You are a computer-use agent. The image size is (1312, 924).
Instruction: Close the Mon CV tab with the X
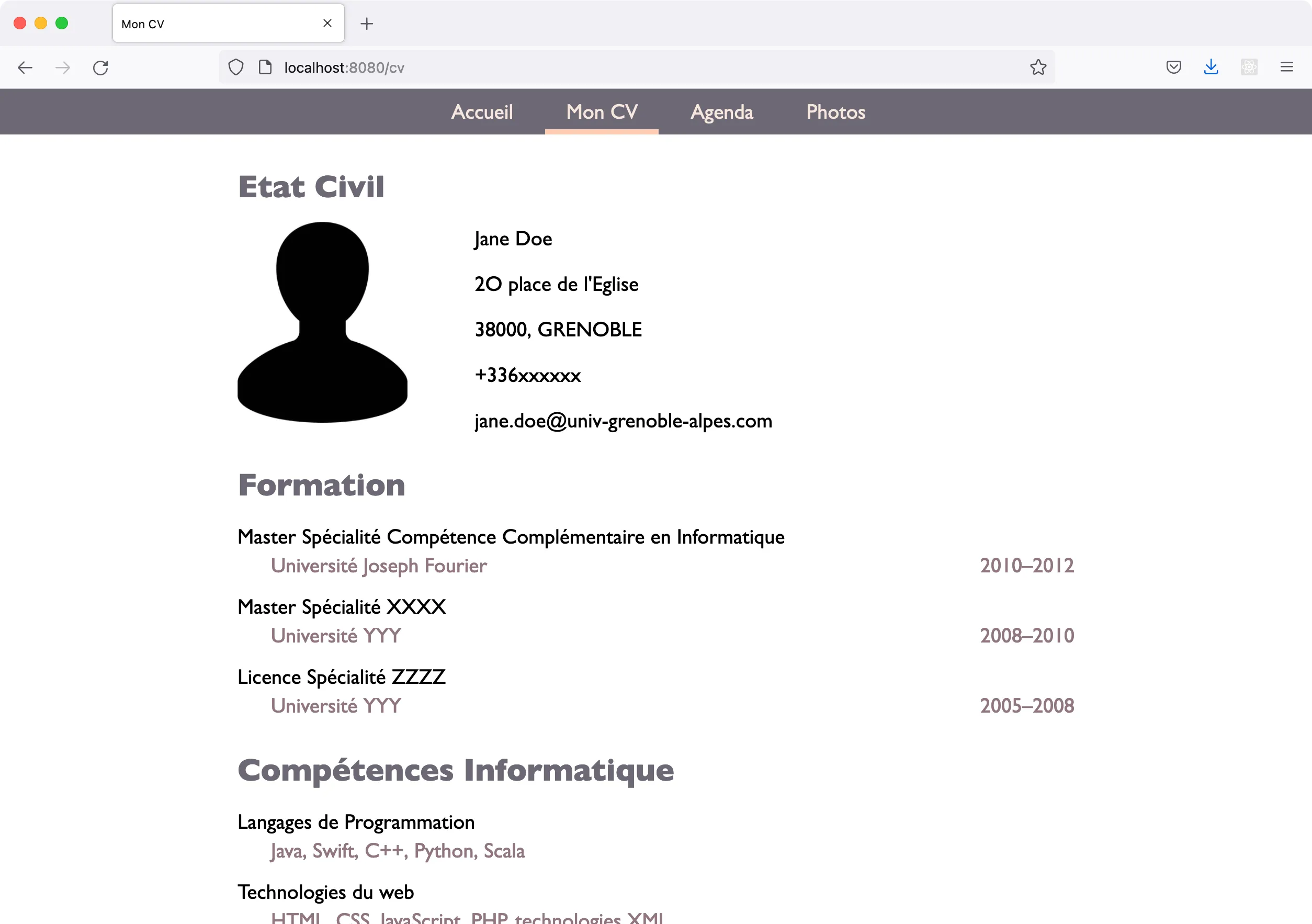pos(327,23)
